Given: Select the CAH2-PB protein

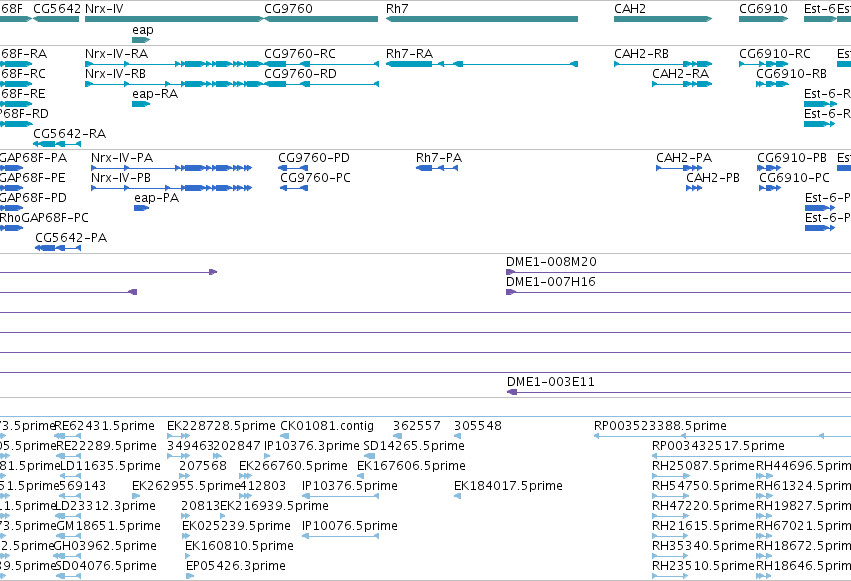Looking at the screenshot, I should click(694, 188).
